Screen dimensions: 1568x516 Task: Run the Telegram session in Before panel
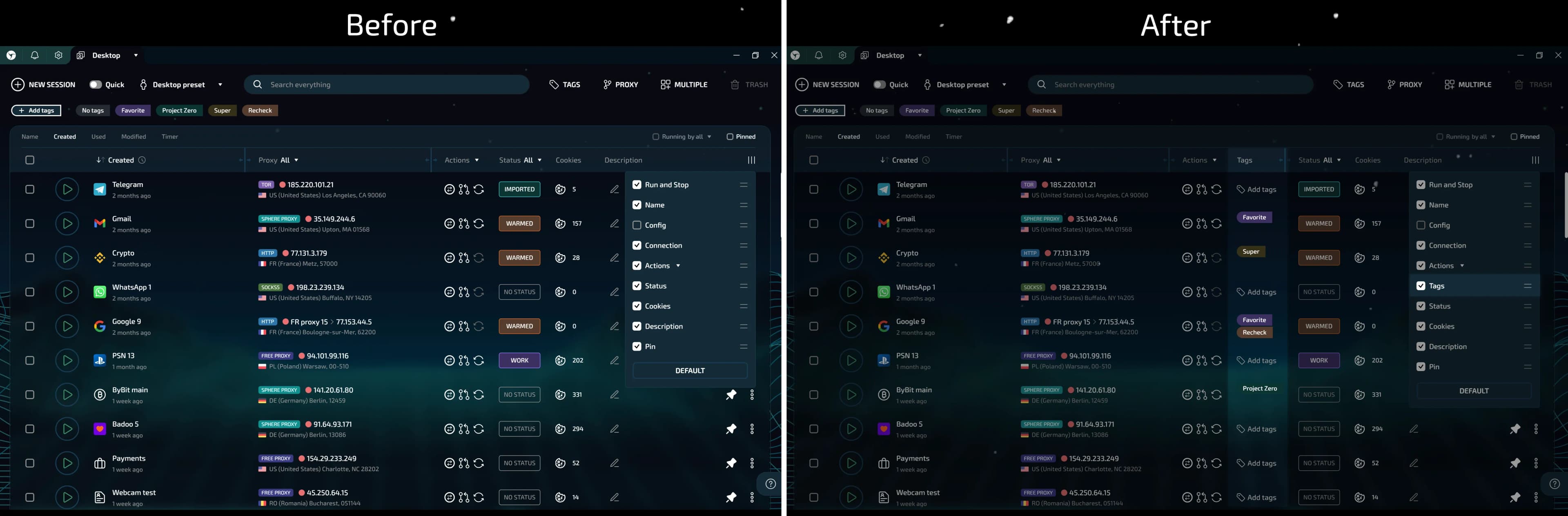point(67,189)
